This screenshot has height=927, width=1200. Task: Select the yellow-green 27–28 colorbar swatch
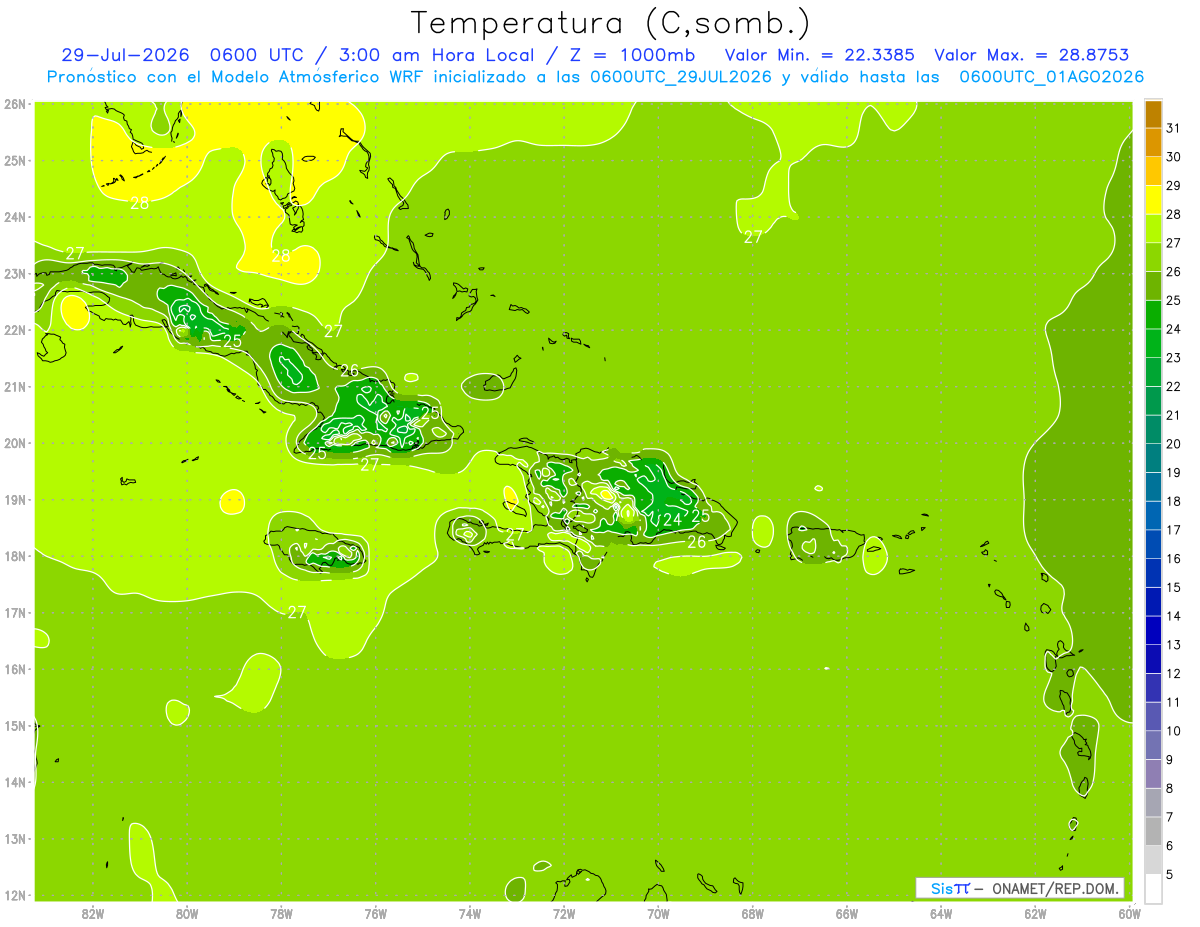[x=1153, y=230]
